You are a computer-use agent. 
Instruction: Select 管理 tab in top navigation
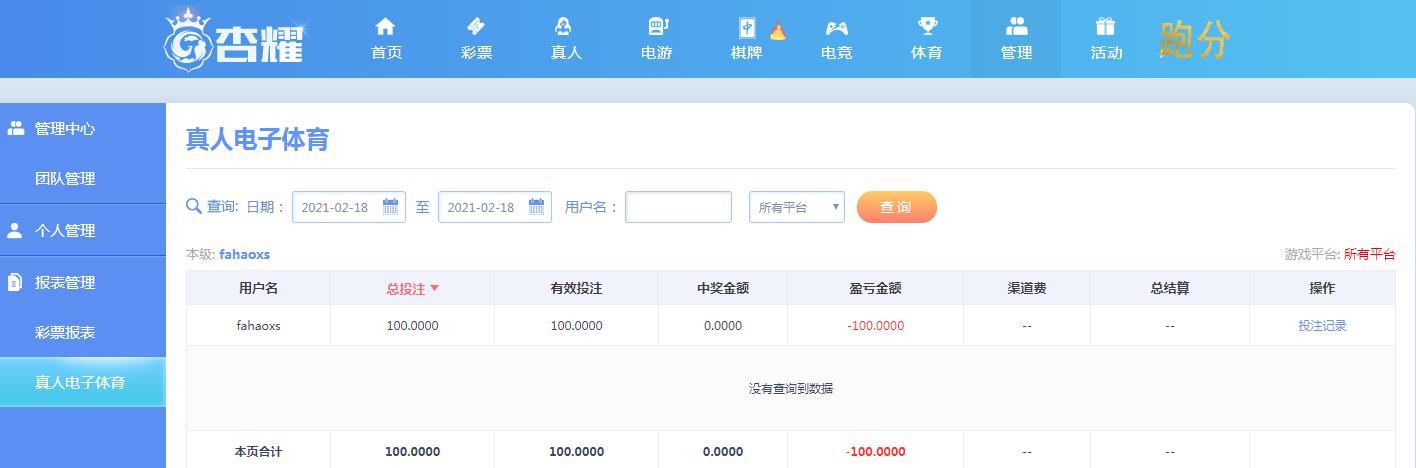(1016, 39)
